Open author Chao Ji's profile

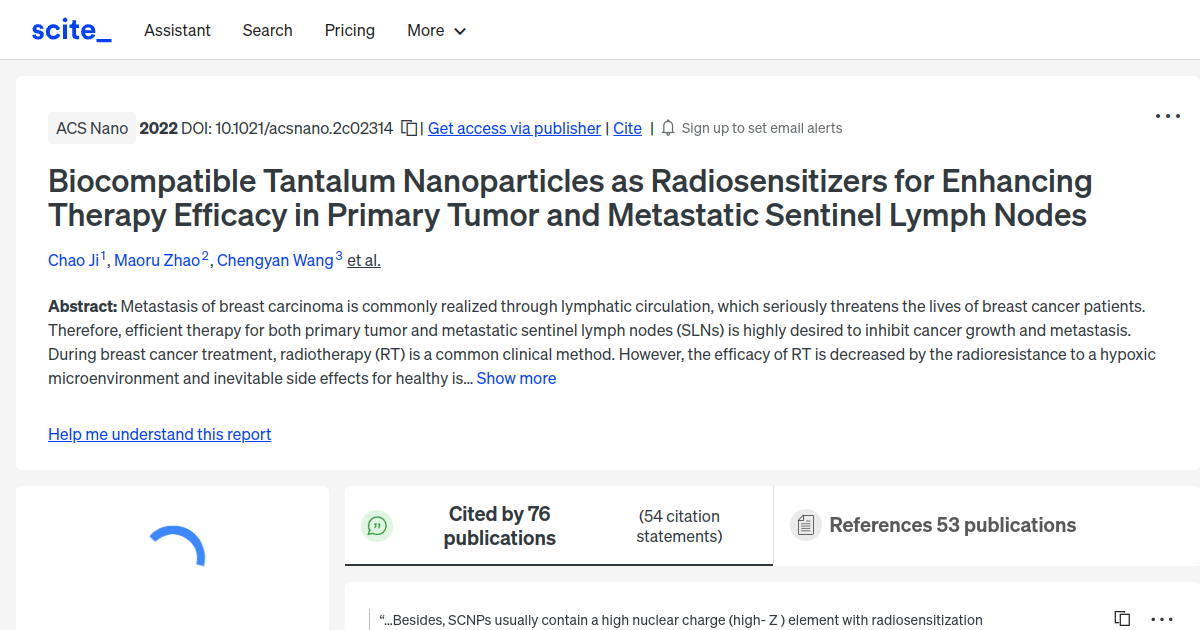(74, 260)
